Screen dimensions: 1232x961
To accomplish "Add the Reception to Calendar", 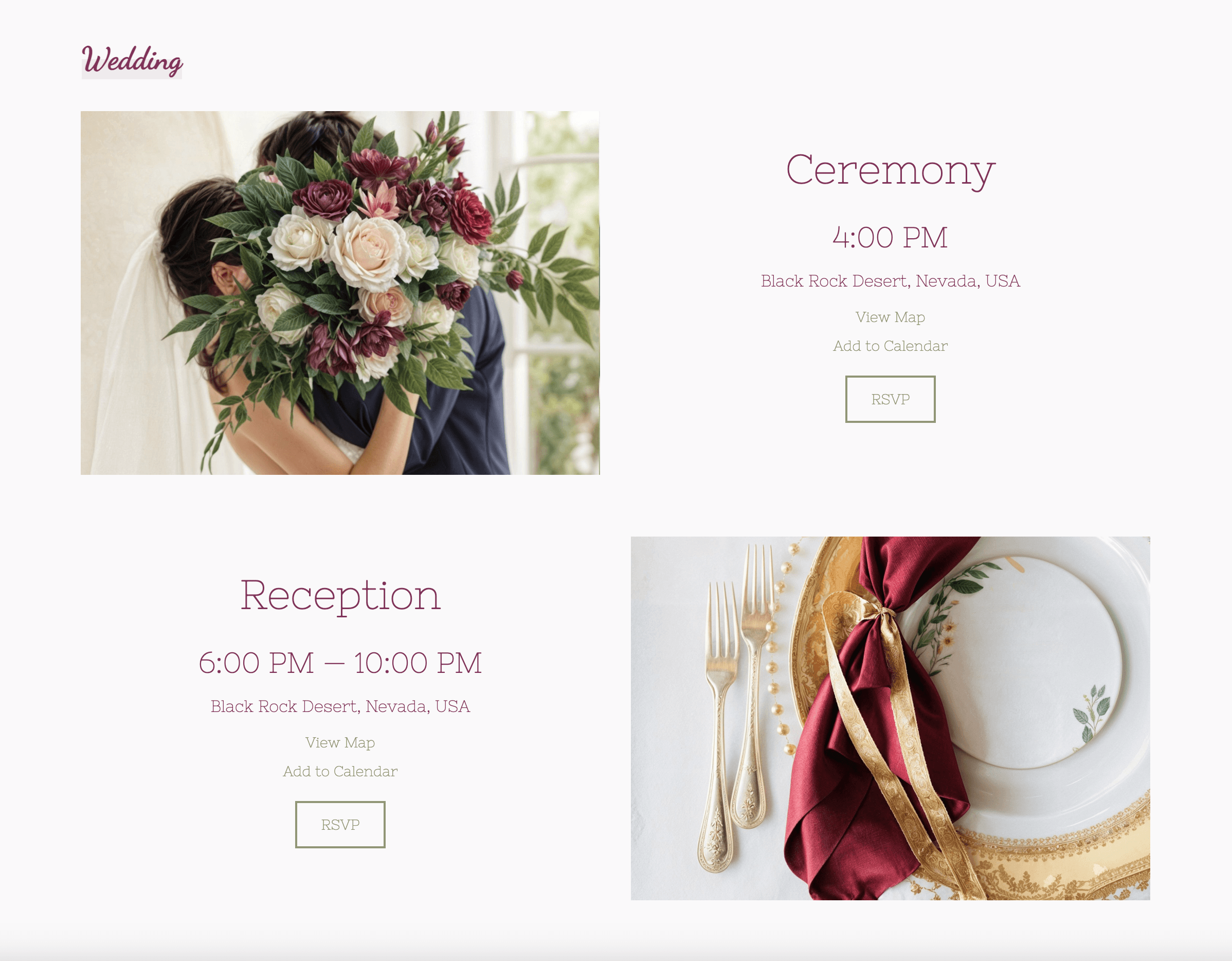I will pos(340,771).
